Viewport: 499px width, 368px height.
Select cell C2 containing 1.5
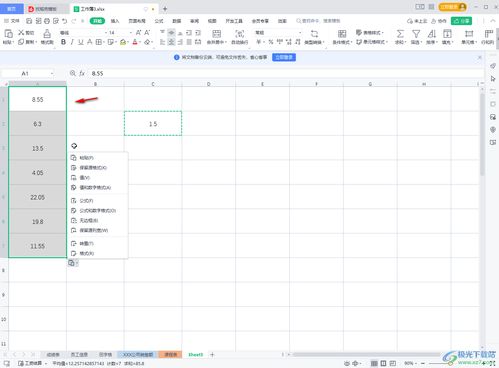pos(153,124)
